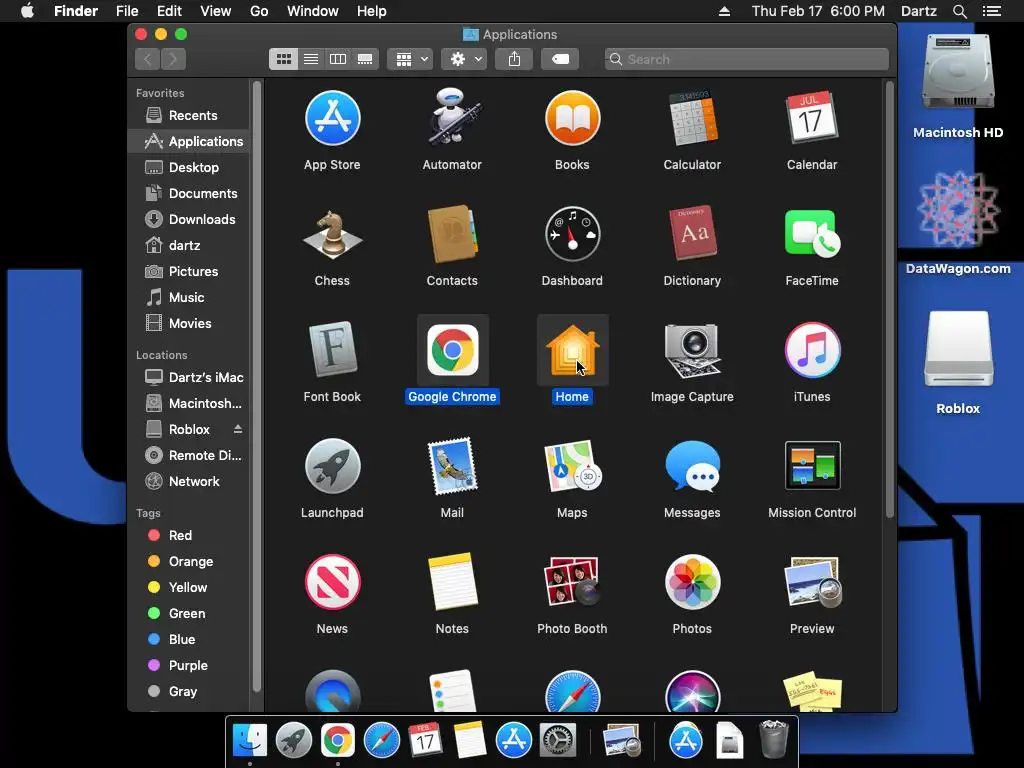
Task: Switch to icon view
Action: coord(283,59)
